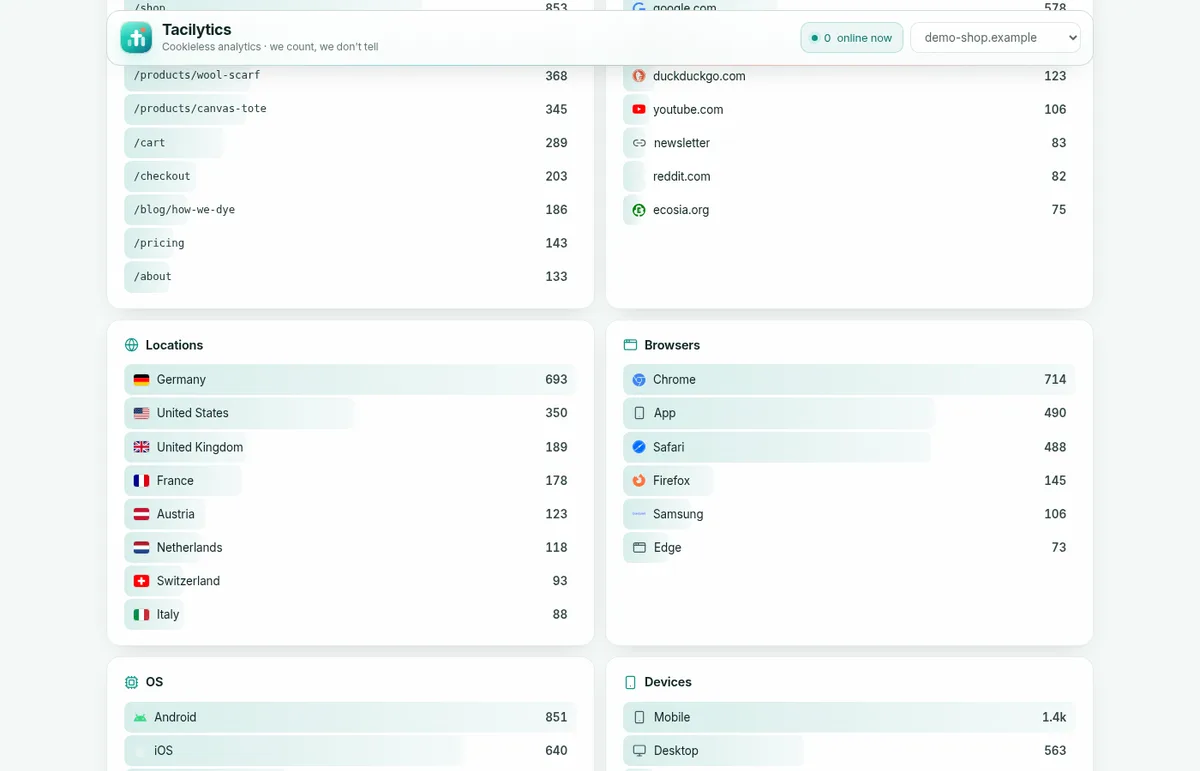The image size is (1200, 771).
Task: Click the Tacilytics title text
Action: click(x=197, y=30)
